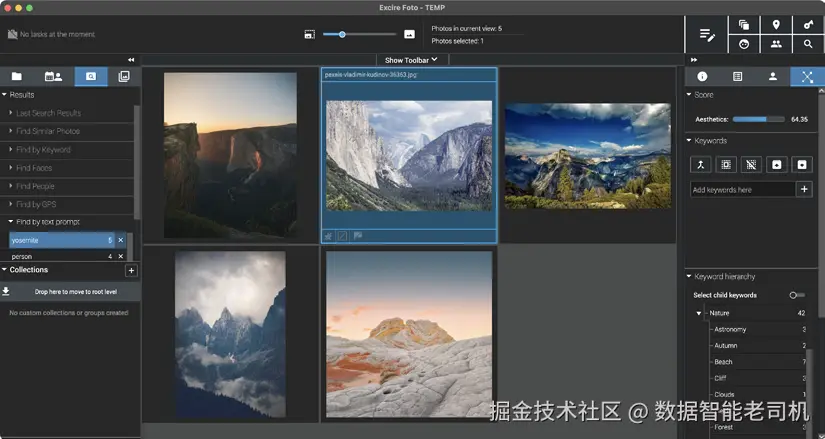The width and height of the screenshot is (825, 439).
Task: Remove the yosemite text prompt search
Action: 121,240
